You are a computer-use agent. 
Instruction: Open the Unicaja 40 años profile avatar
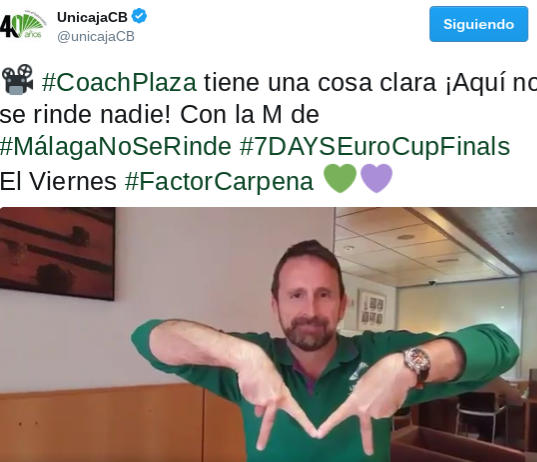click(x=23, y=25)
